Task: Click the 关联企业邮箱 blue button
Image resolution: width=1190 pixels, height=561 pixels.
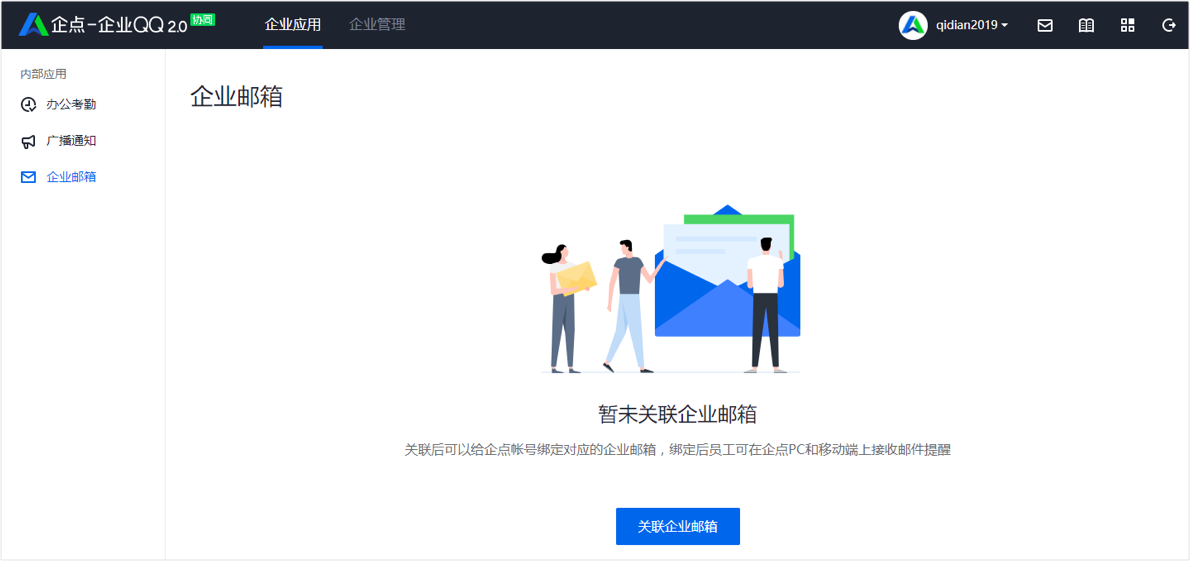Action: [678, 526]
